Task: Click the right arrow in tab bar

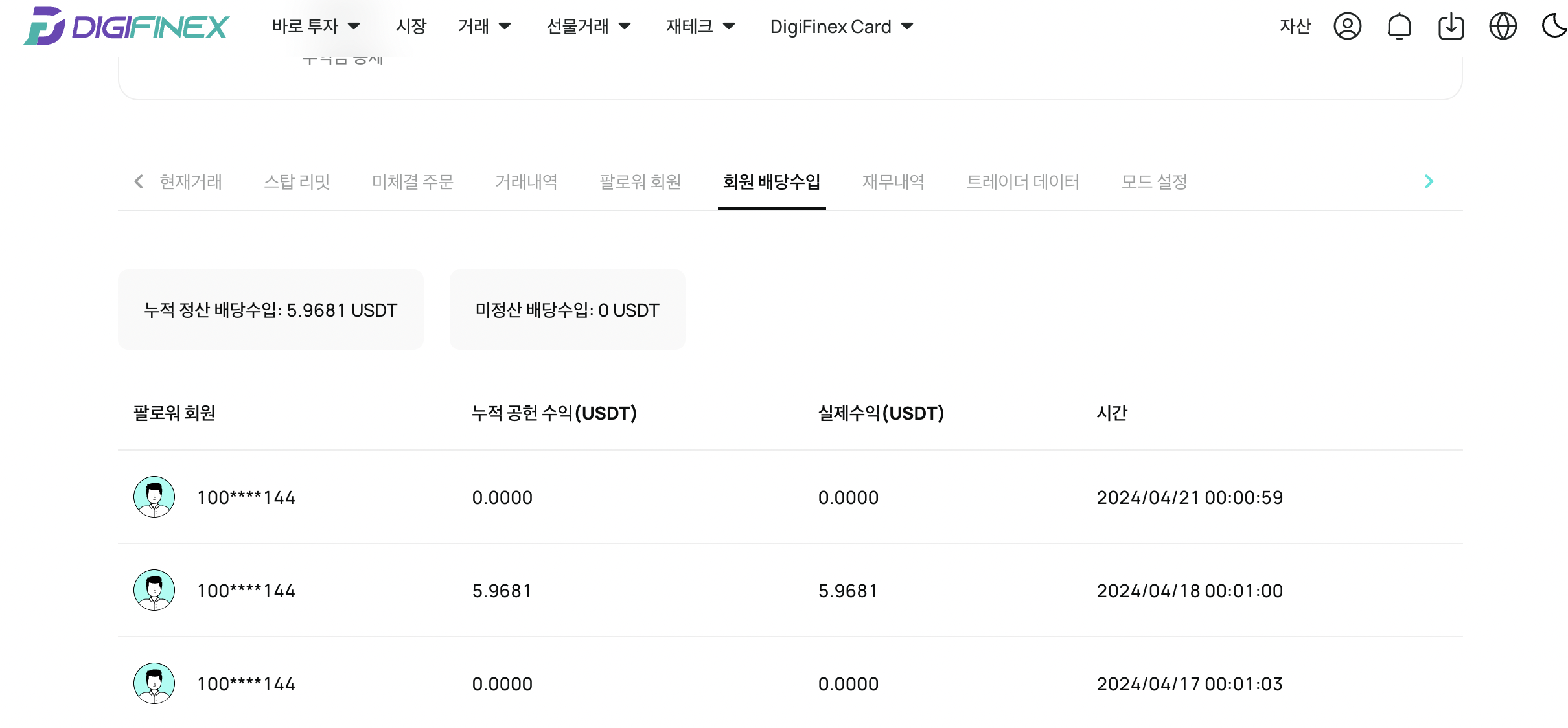Action: (x=1429, y=181)
